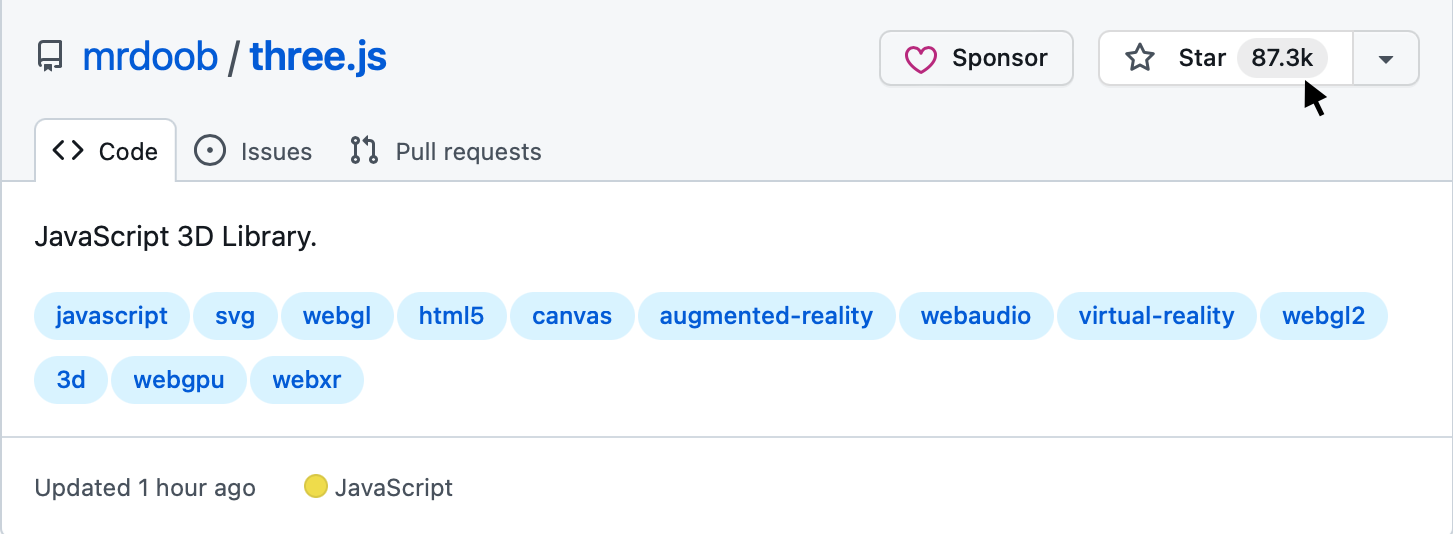Select the webgl topic tag
Screen dimensions: 1453x534
coord(337,316)
